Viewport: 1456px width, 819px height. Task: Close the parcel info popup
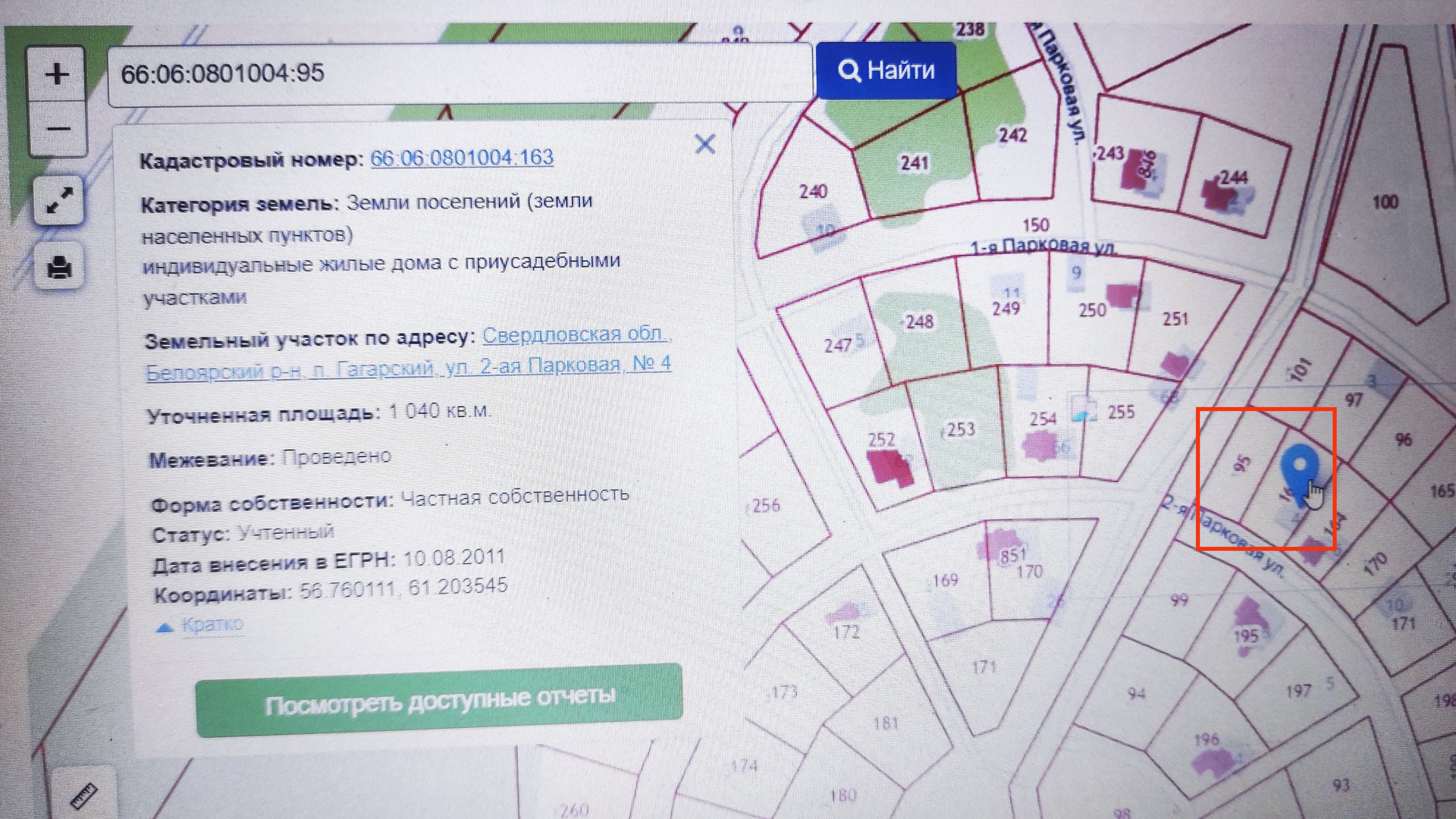(x=704, y=144)
